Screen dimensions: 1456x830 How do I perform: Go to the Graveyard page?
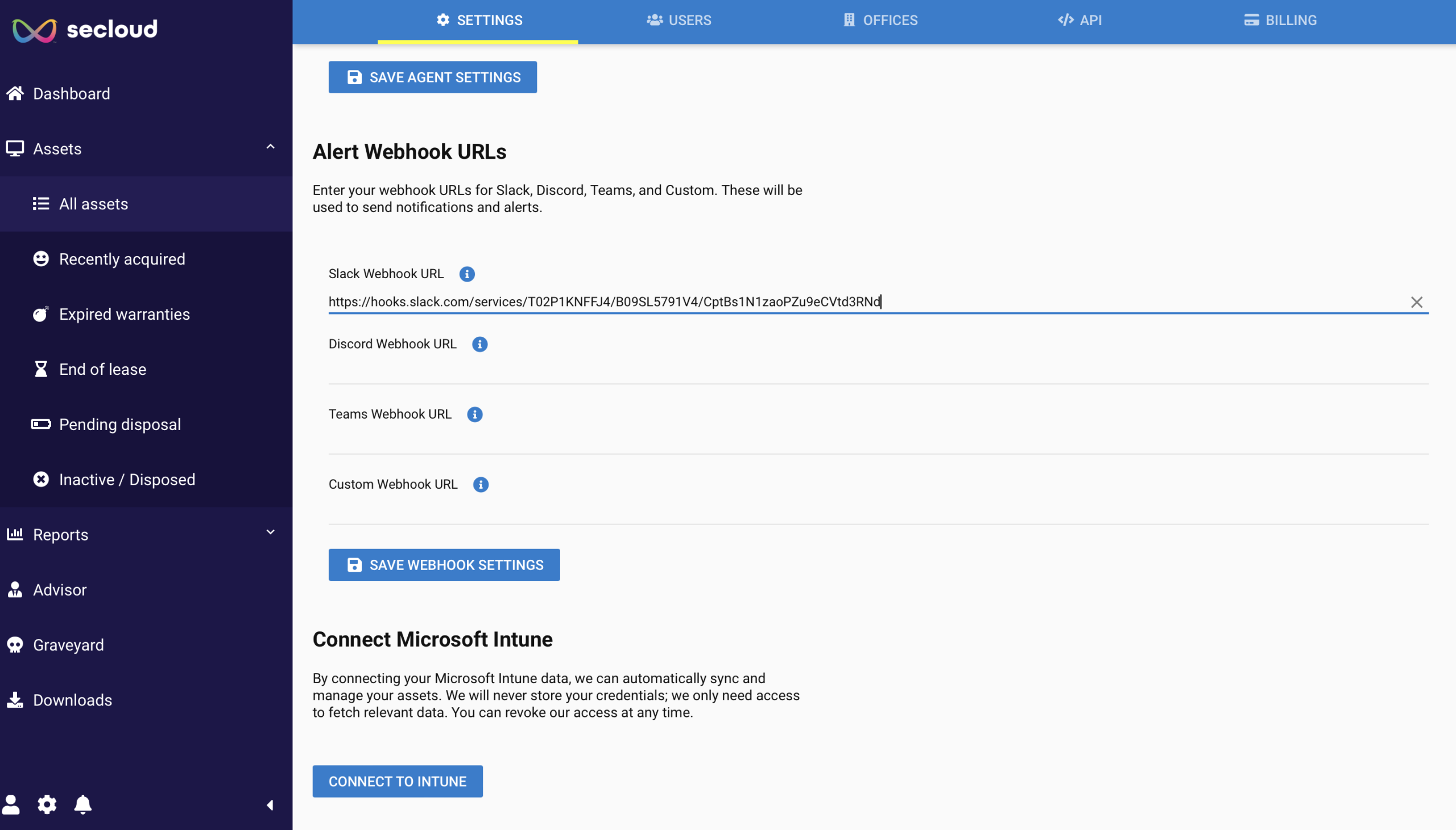tap(68, 645)
